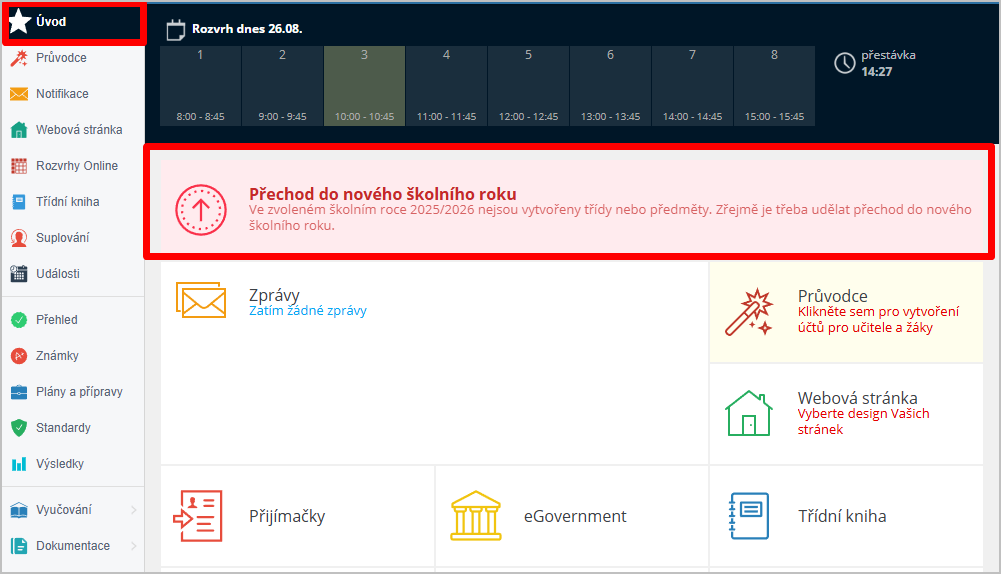Select timetable period 3 at 10:00 - 10:45
Viewport: 1001px width, 574px height.
point(364,85)
